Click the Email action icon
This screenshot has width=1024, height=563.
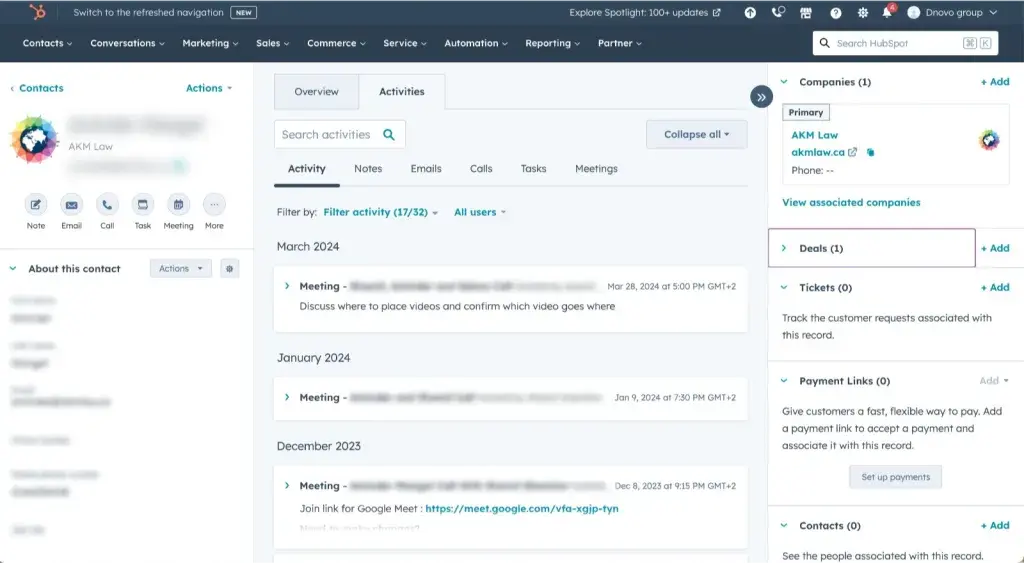[71, 205]
